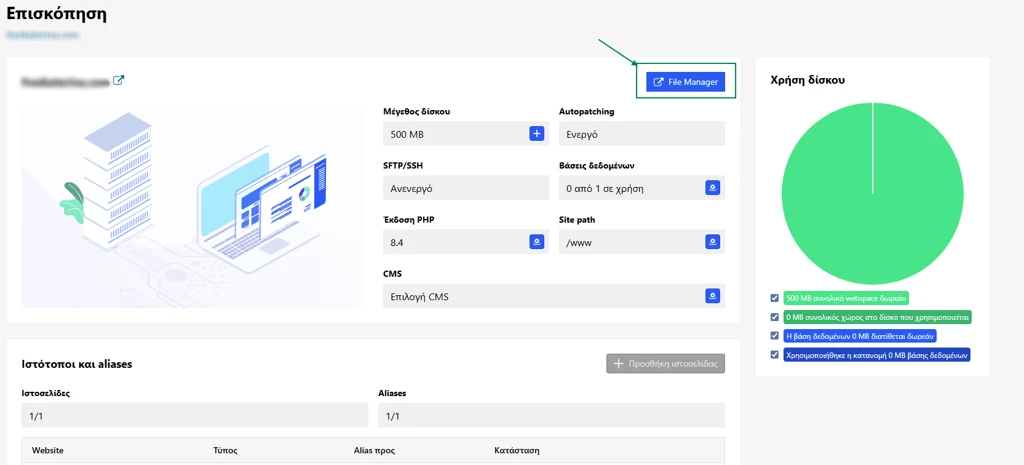The image size is (1024, 465).
Task: Click the Κατάσταση column header
Action: pos(517,451)
